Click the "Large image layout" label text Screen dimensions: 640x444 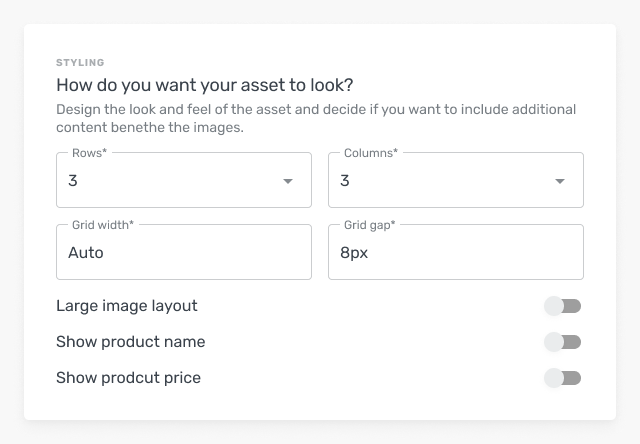127,306
